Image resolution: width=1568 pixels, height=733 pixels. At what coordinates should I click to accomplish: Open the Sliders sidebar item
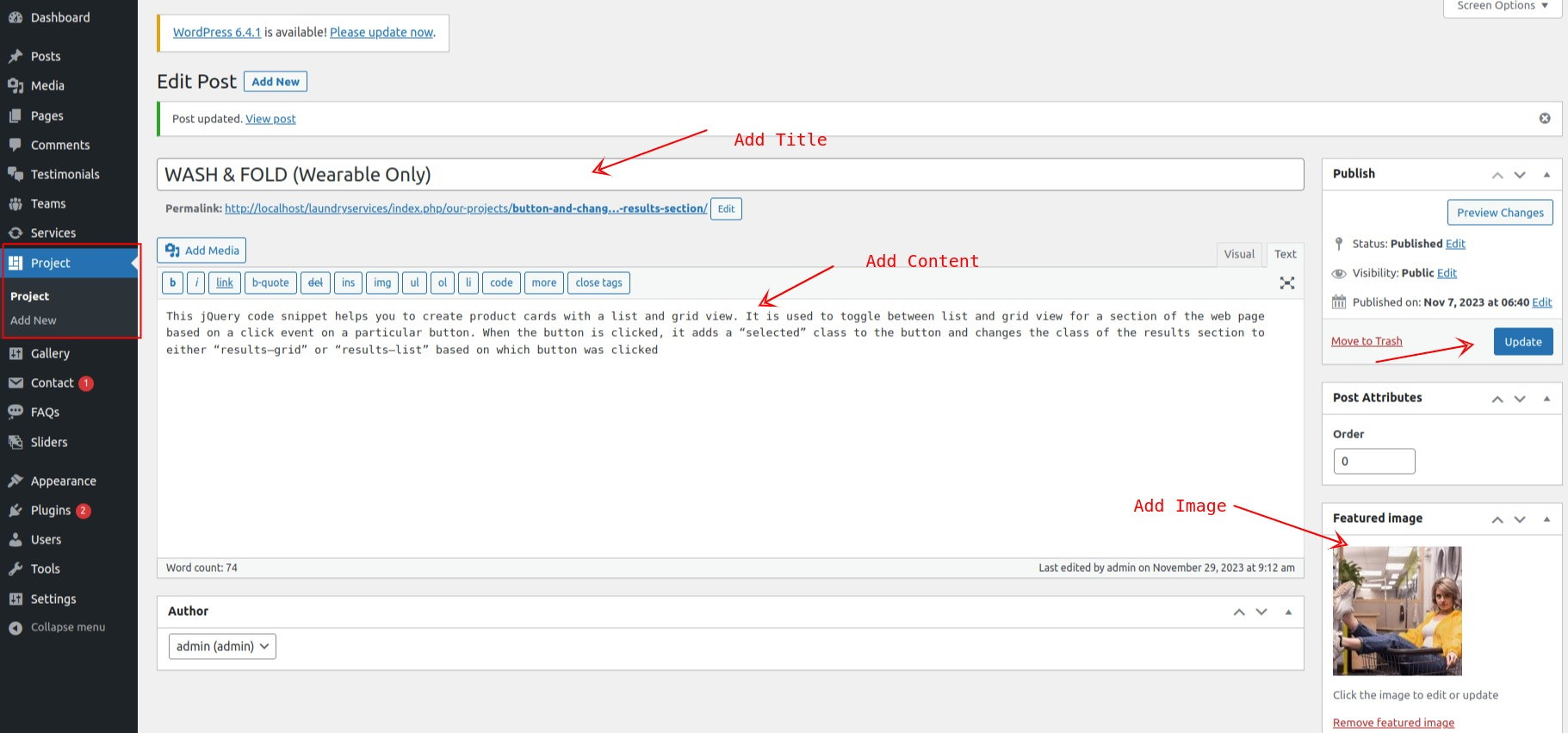[x=49, y=442]
